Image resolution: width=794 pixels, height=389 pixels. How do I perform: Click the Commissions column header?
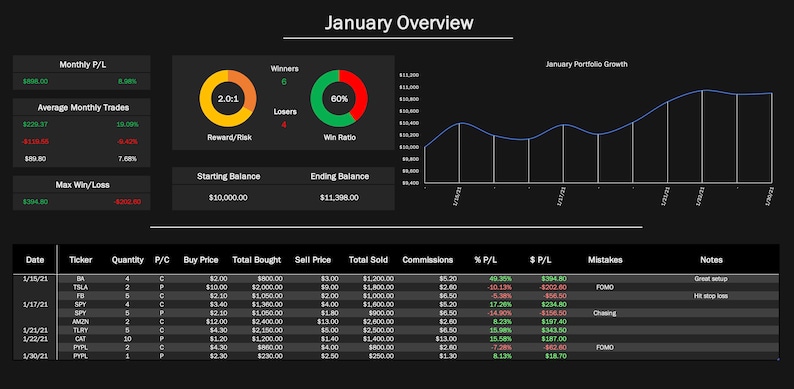point(428,260)
